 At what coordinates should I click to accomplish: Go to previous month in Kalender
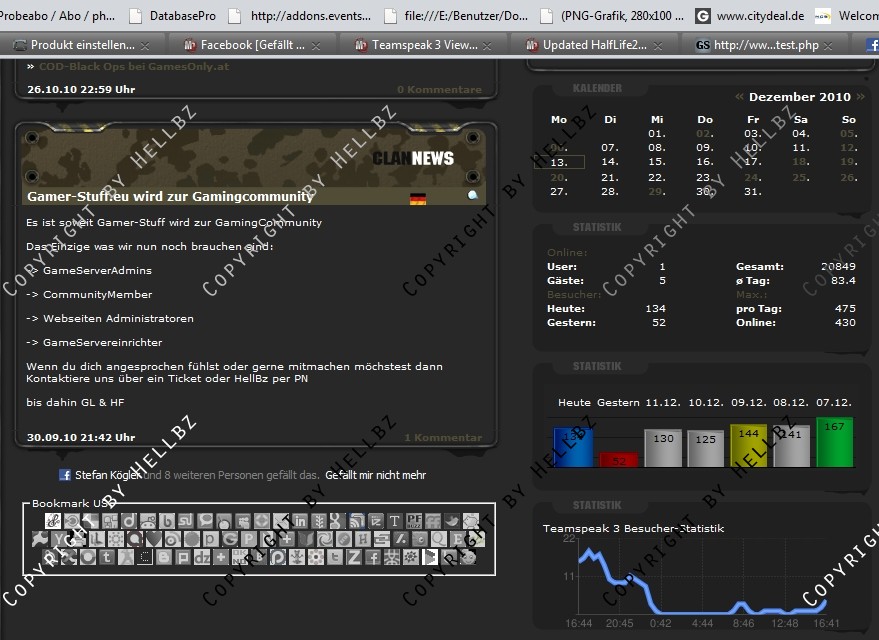point(739,97)
